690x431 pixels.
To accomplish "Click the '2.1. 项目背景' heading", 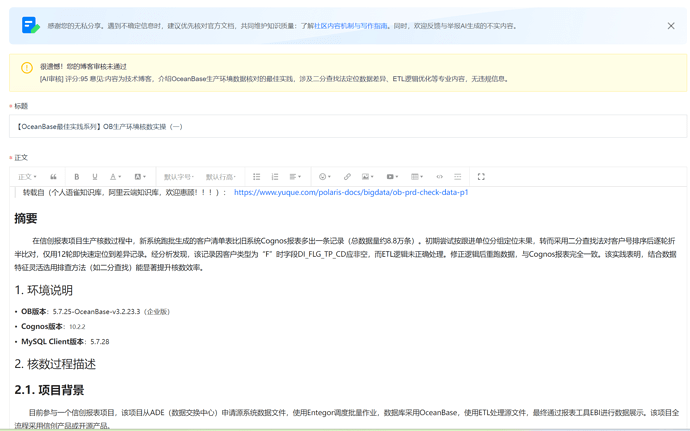I will (49, 390).
